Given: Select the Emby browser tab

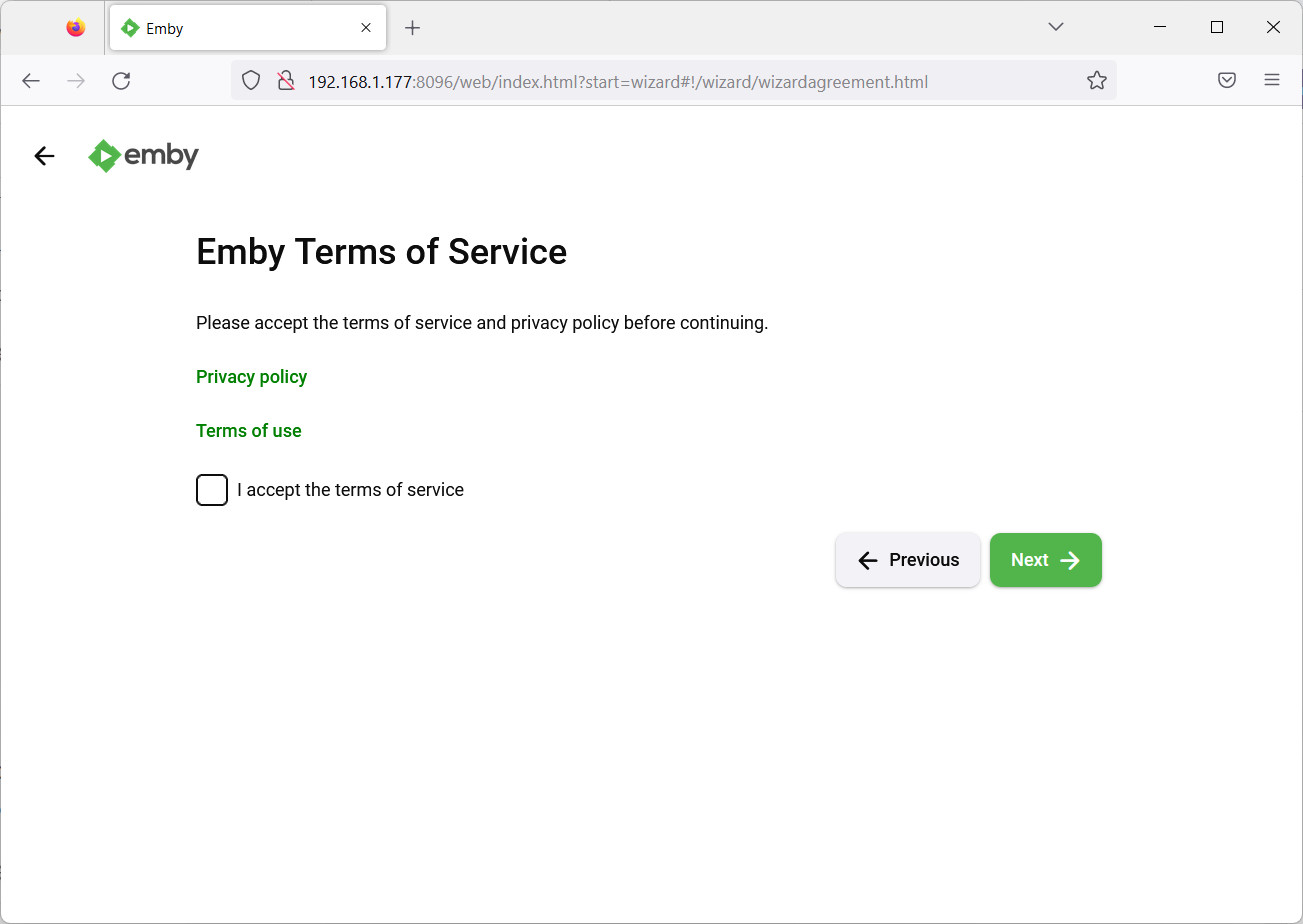Looking at the screenshot, I should coord(248,28).
